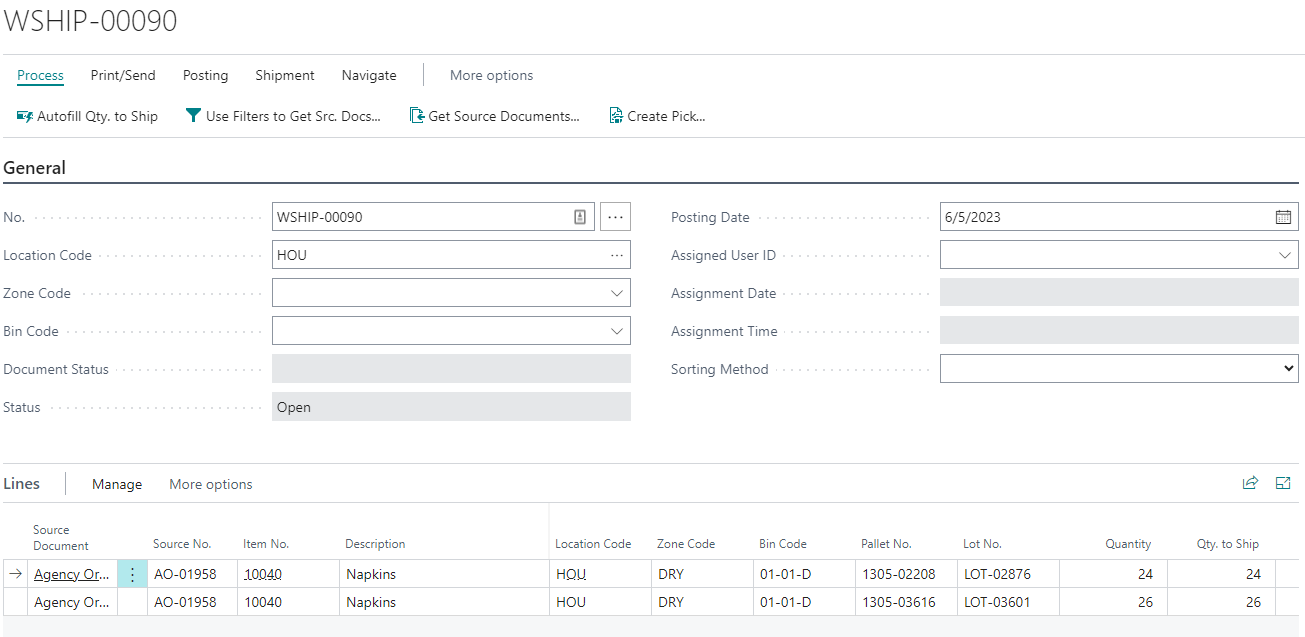
Task: Expand the Bin Code dropdown
Action: coord(617,331)
